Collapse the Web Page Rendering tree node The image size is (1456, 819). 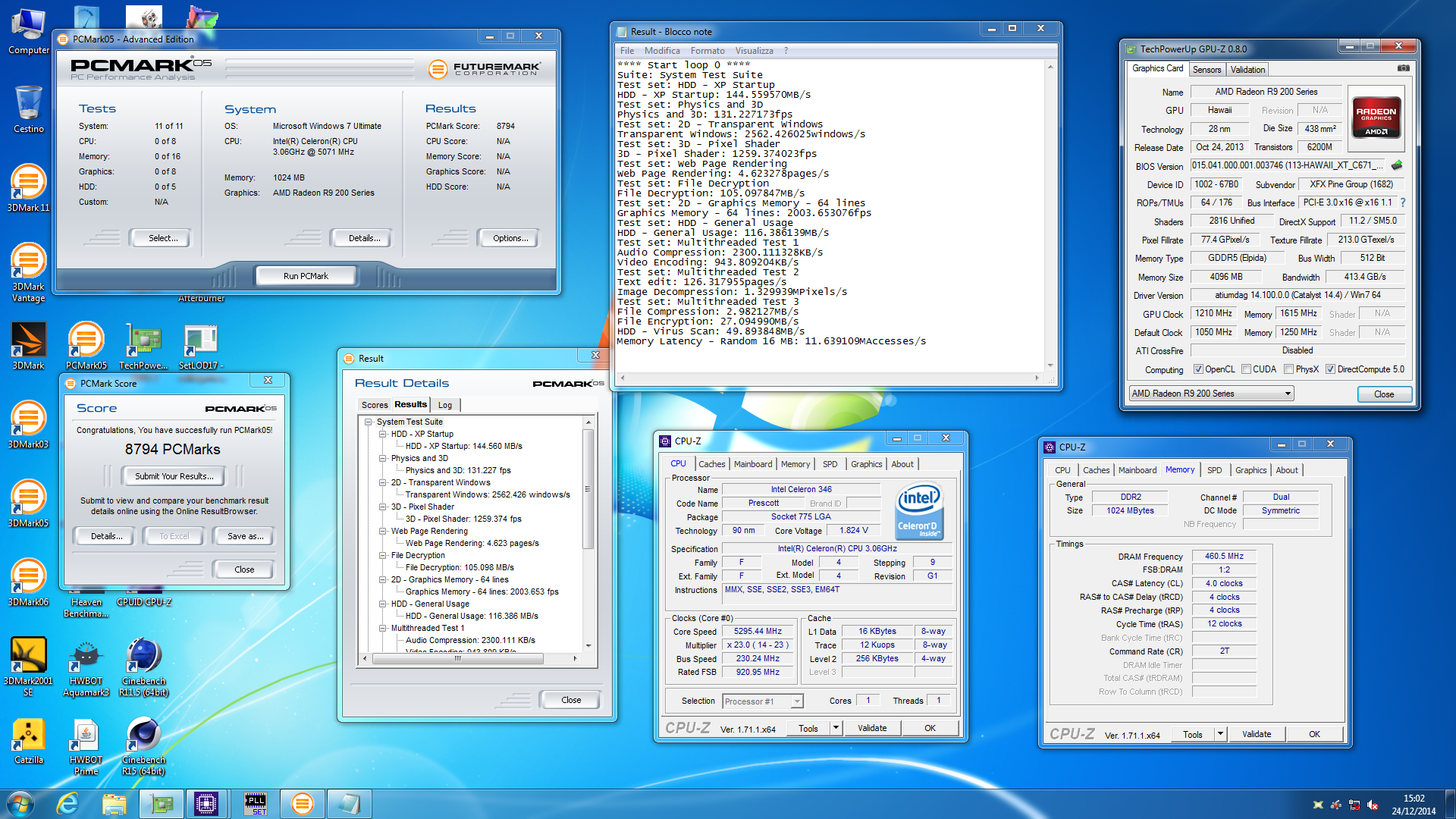coord(383,531)
